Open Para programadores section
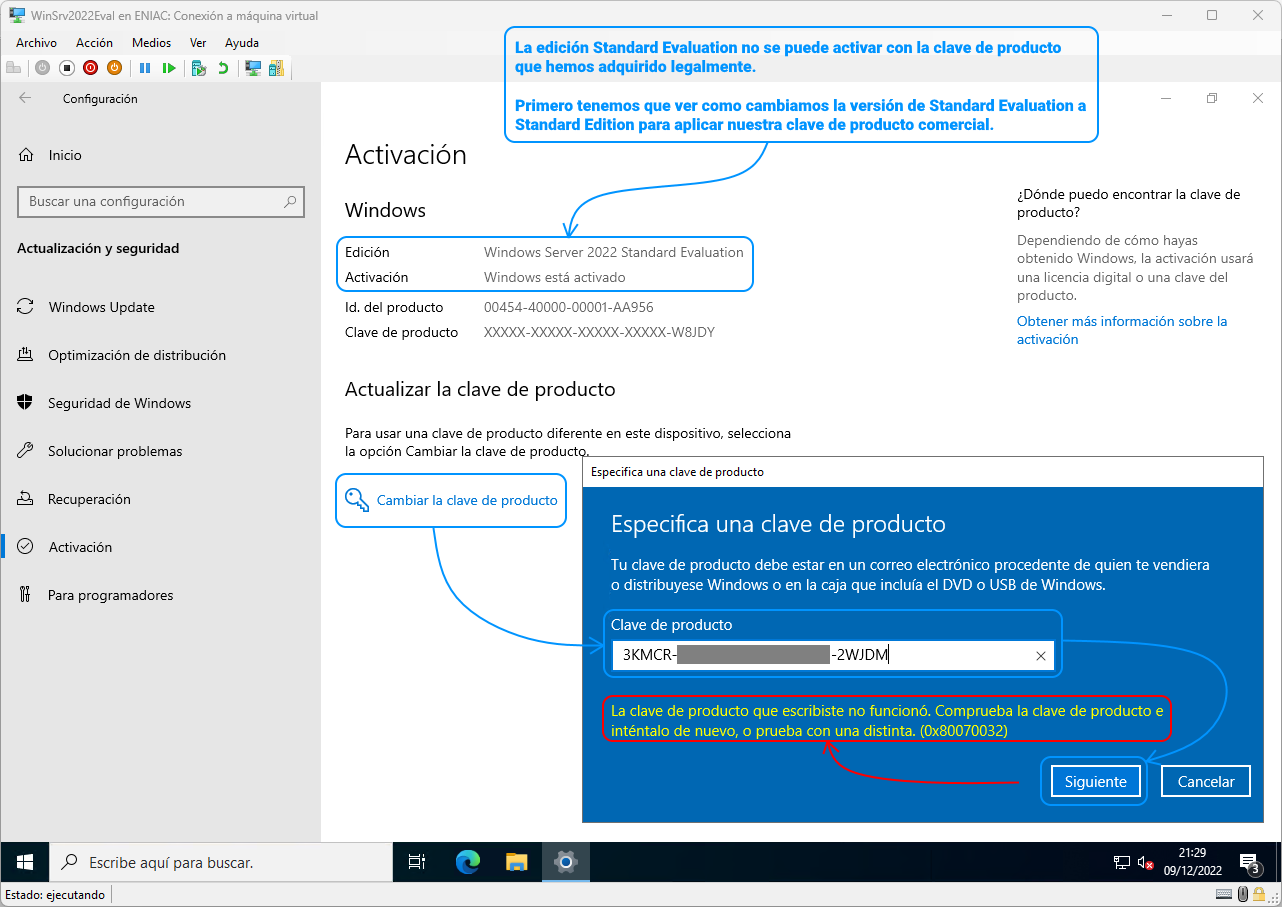Screen dimensions: 1282x907 coord(160,595)
